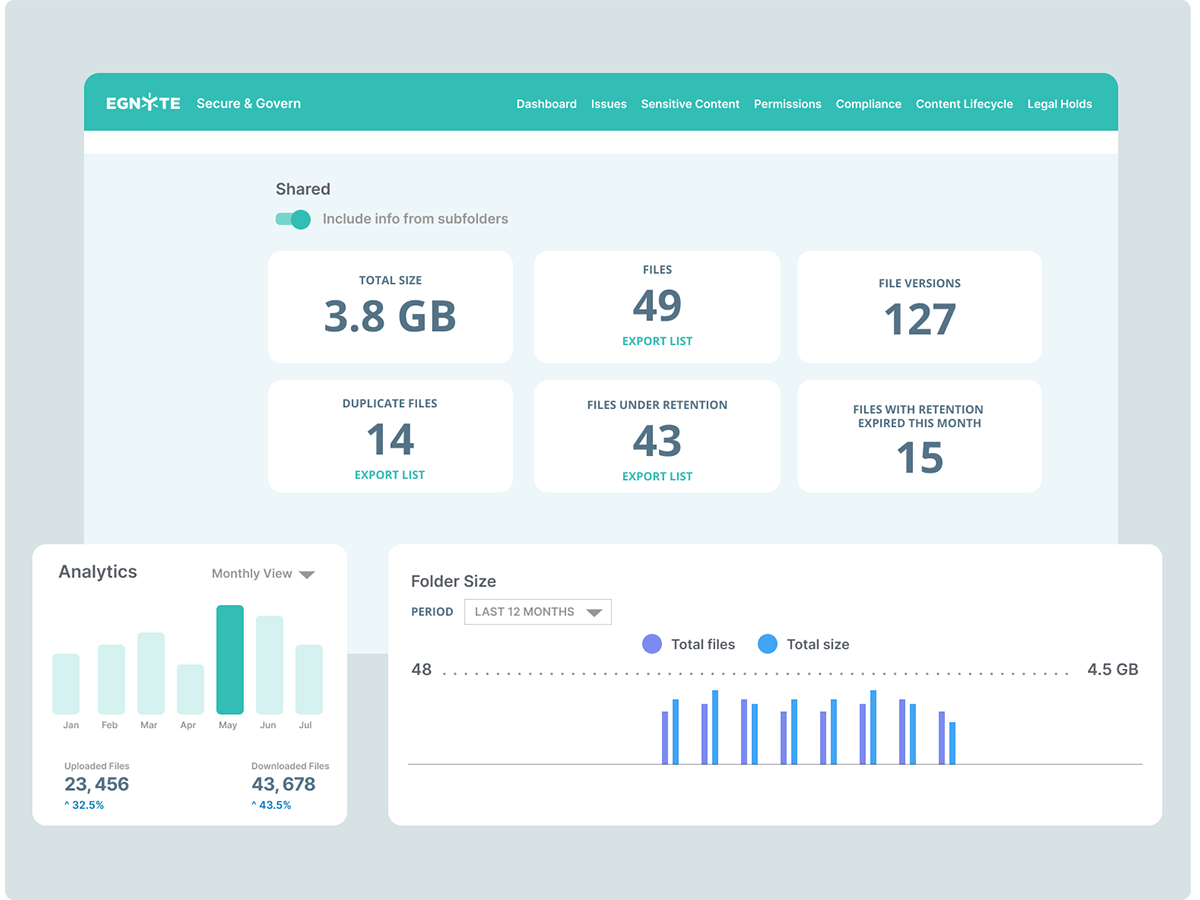Go to the Legal Holds page

click(1059, 103)
